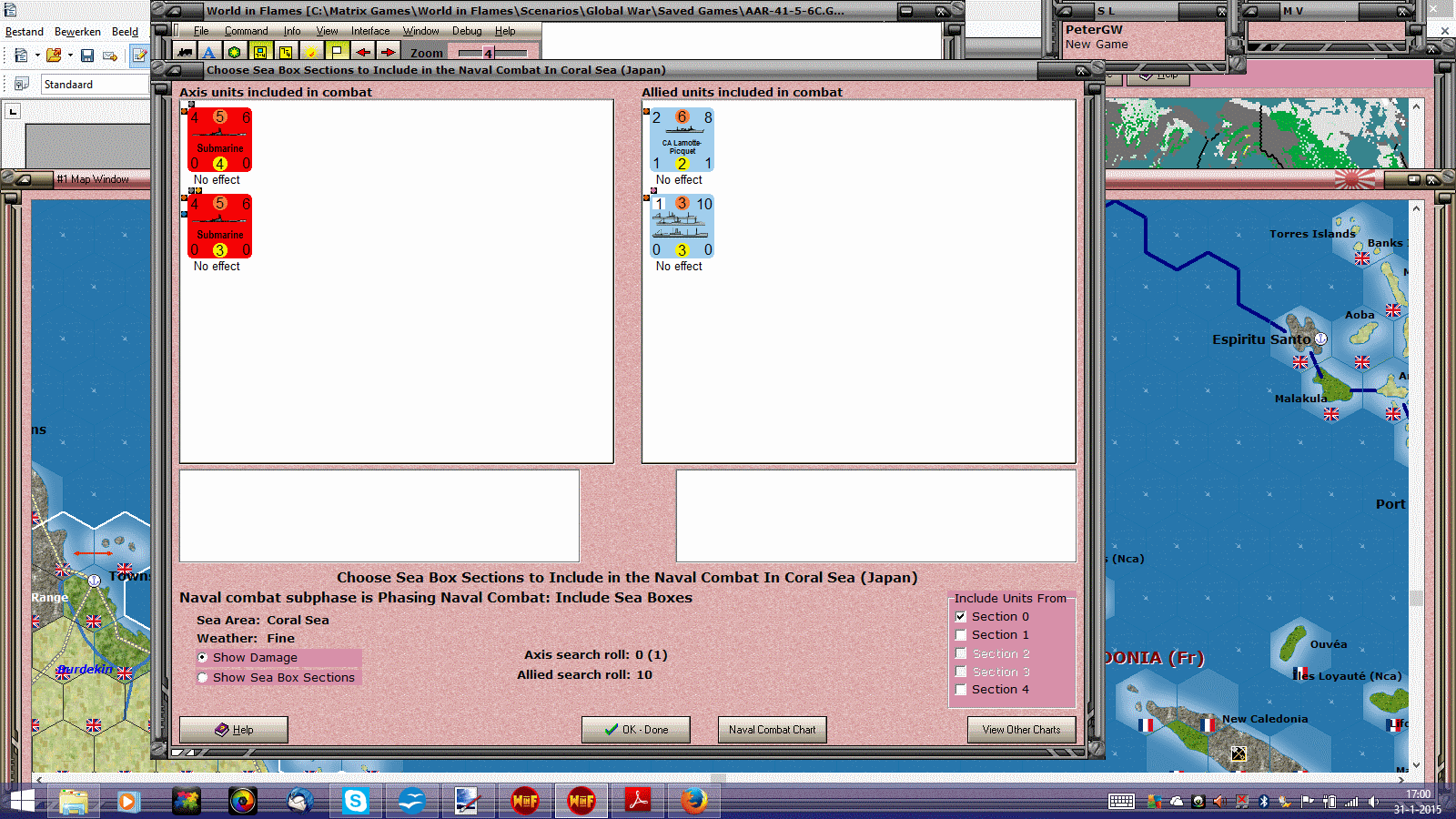Click the yellow toolbar icon left of the sun
The width and height of the screenshot is (1456, 819).
point(286,53)
